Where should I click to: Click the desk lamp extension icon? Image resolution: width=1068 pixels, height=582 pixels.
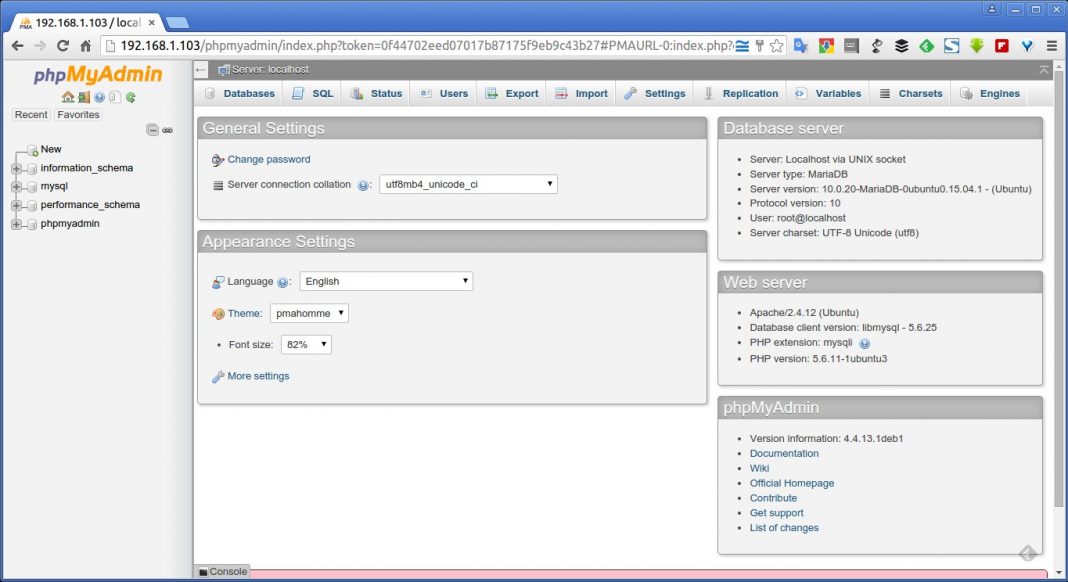(877, 46)
